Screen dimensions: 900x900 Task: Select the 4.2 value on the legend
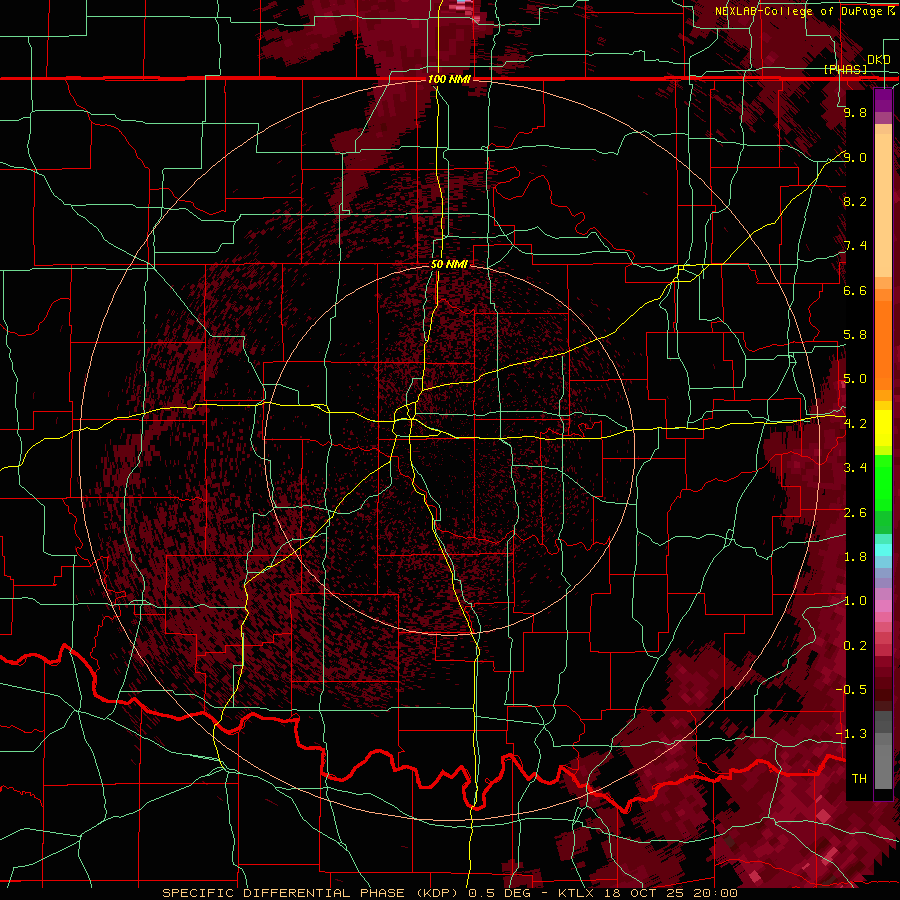coord(855,424)
